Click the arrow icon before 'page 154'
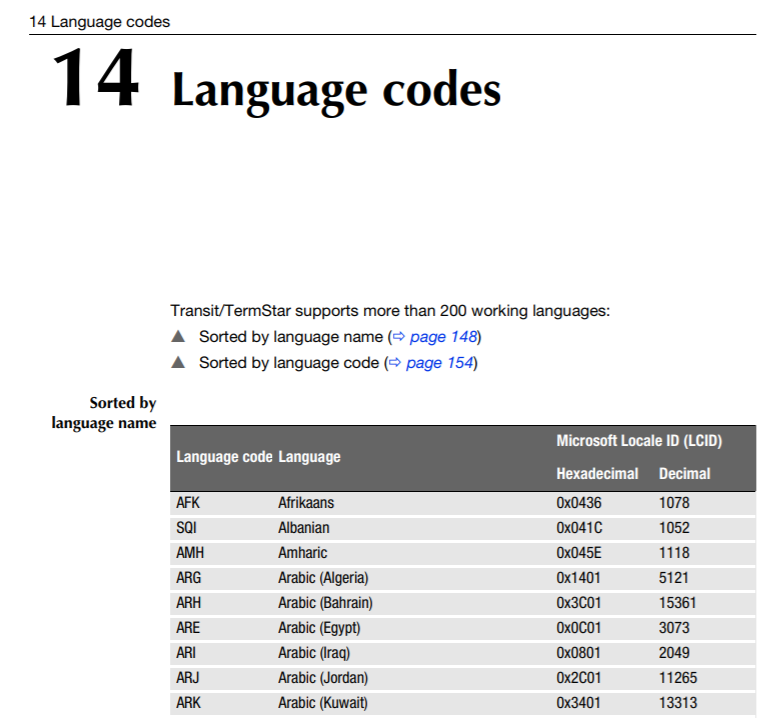774x718 pixels. tap(396, 363)
